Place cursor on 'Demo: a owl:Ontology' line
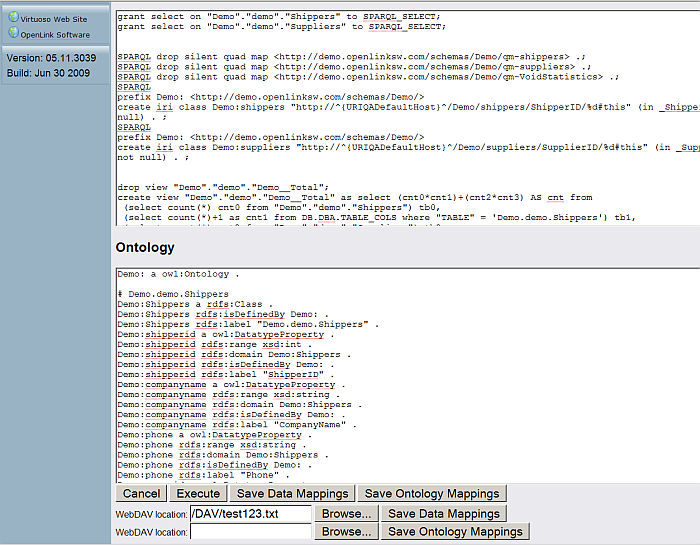Screen dimensions: 700x545 179,273
